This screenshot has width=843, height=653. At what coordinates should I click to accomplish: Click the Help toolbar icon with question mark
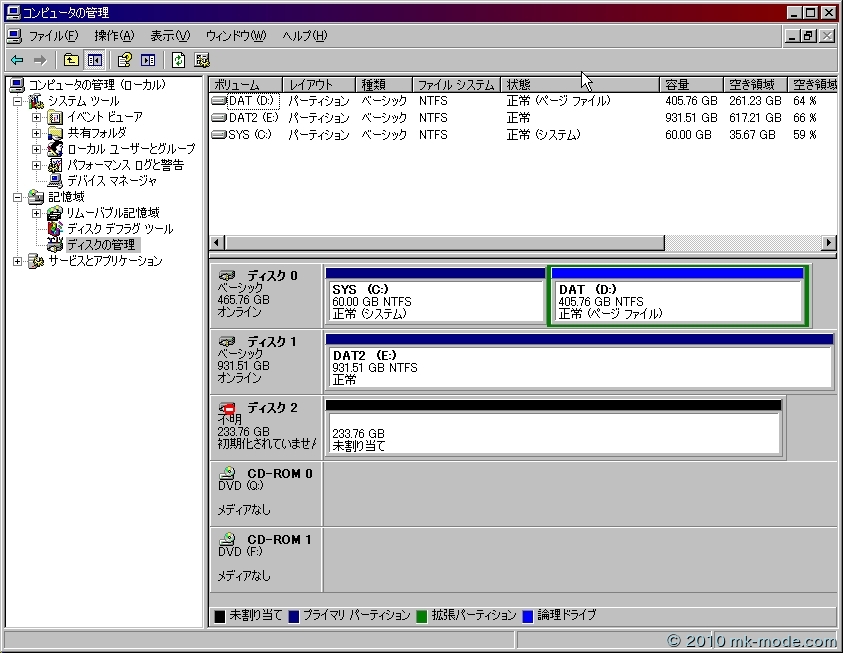[125, 60]
